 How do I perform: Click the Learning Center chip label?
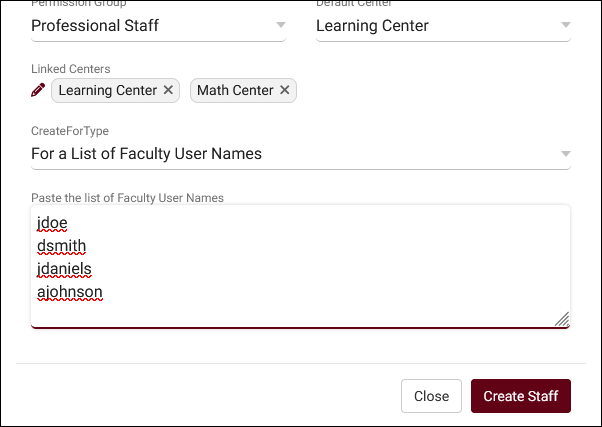108,90
